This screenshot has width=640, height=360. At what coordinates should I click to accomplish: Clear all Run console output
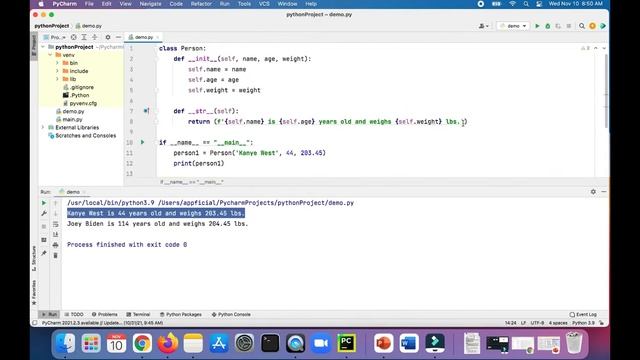click(56, 256)
